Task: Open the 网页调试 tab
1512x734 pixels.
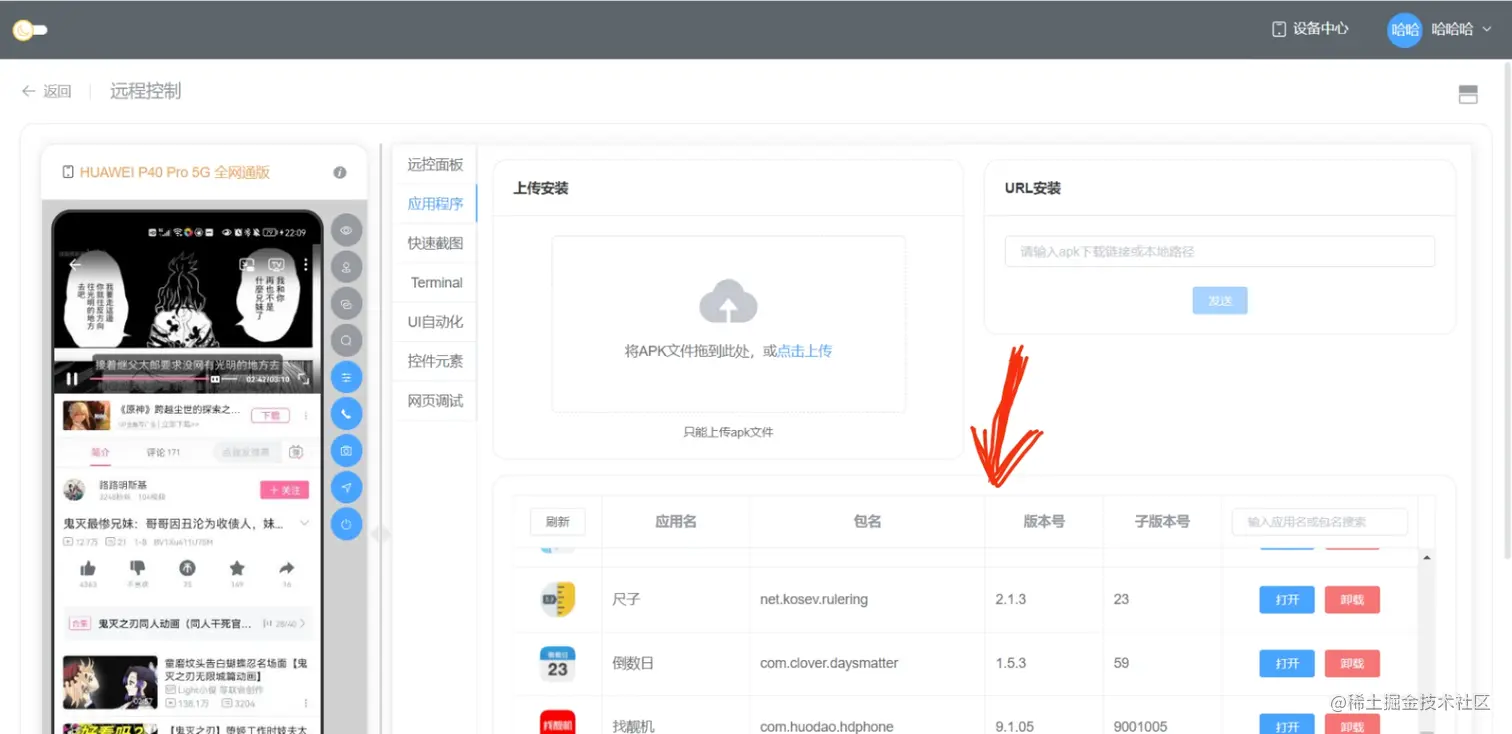Action: click(434, 400)
